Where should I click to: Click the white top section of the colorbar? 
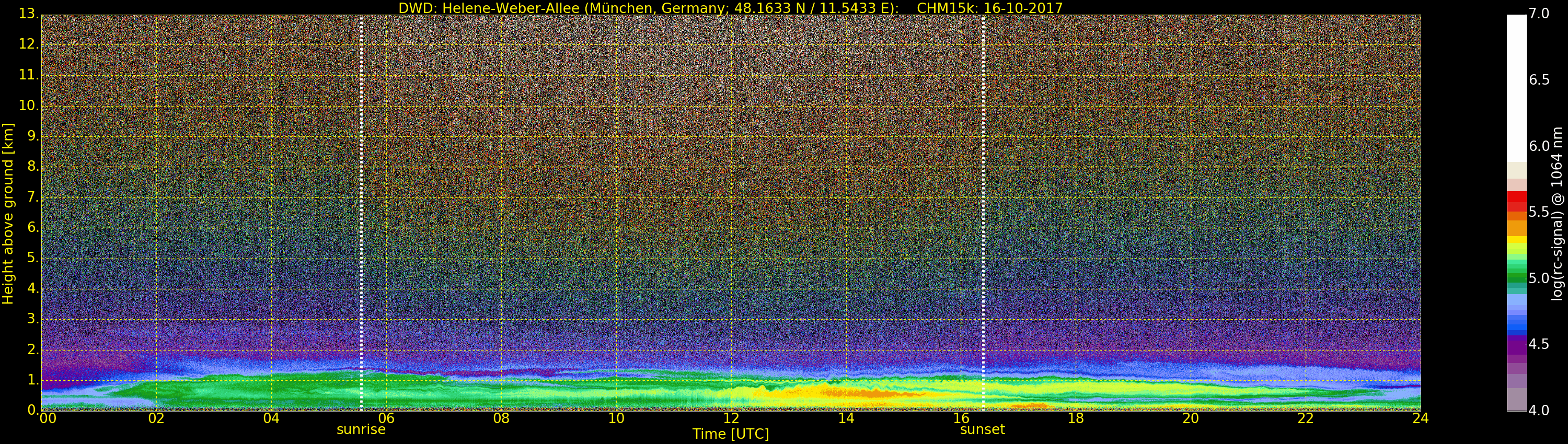point(1516,85)
